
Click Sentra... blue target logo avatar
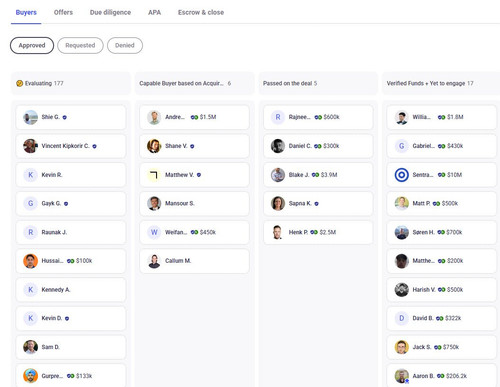coord(402,175)
